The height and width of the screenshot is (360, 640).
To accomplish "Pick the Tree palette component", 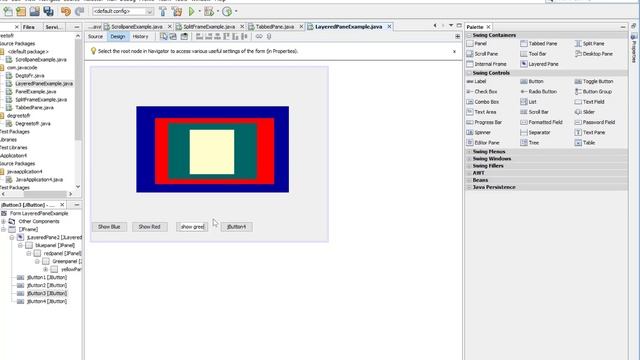I will point(530,143).
